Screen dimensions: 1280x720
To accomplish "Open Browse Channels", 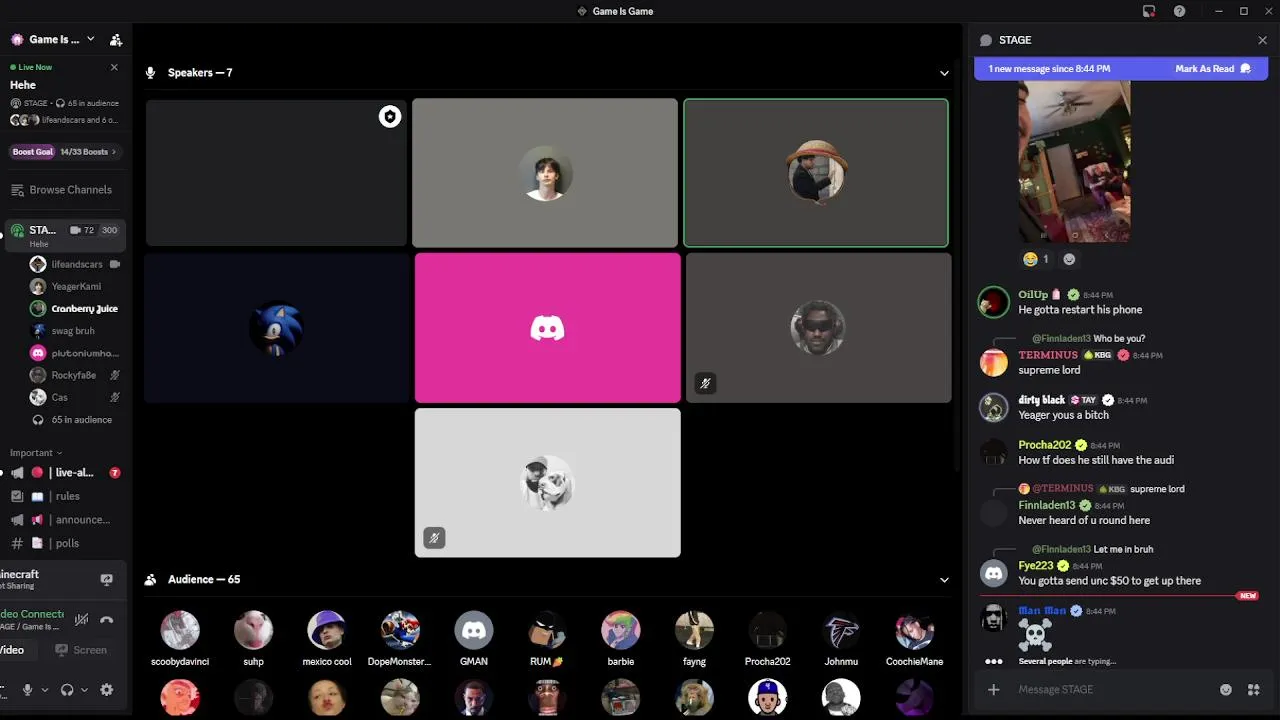I will coord(62,190).
